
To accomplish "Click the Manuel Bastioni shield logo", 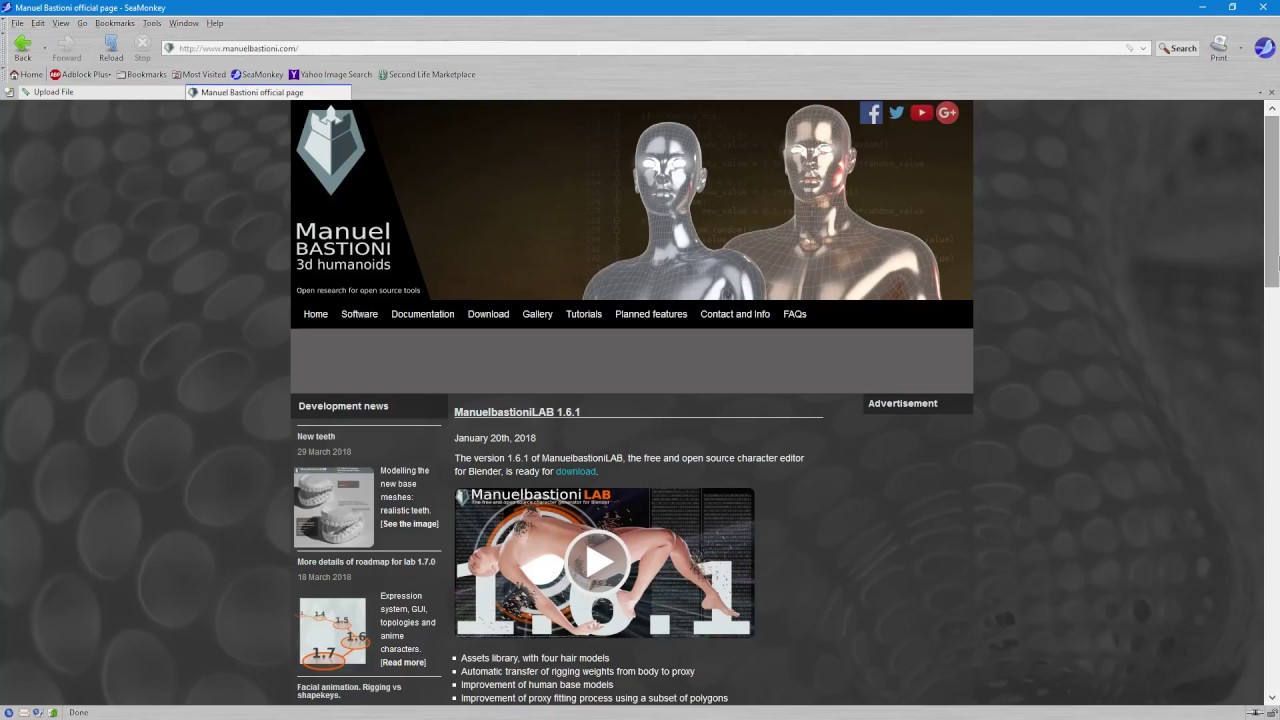I will pos(331,150).
